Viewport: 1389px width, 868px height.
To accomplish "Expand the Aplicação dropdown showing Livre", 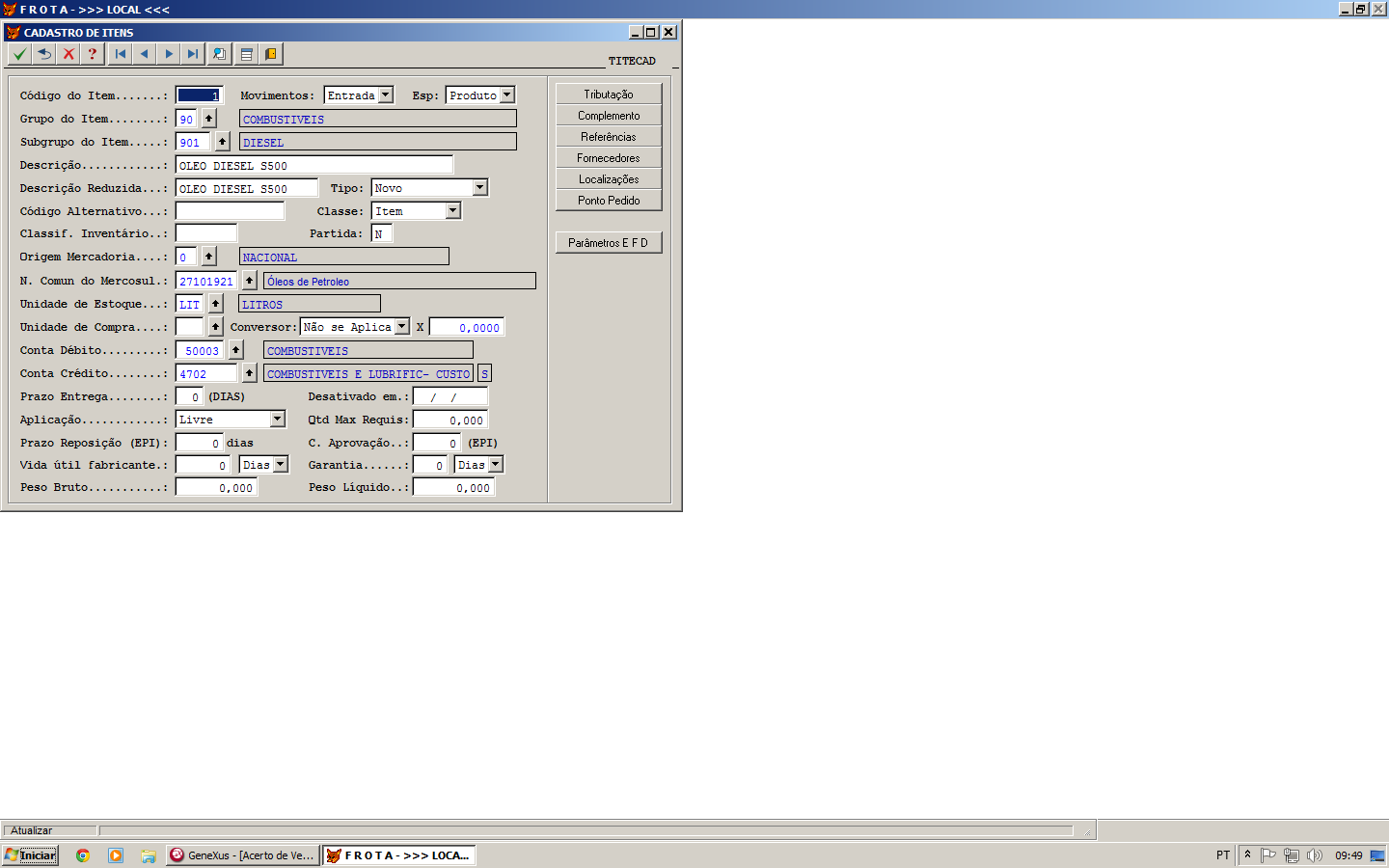I will (278, 419).
